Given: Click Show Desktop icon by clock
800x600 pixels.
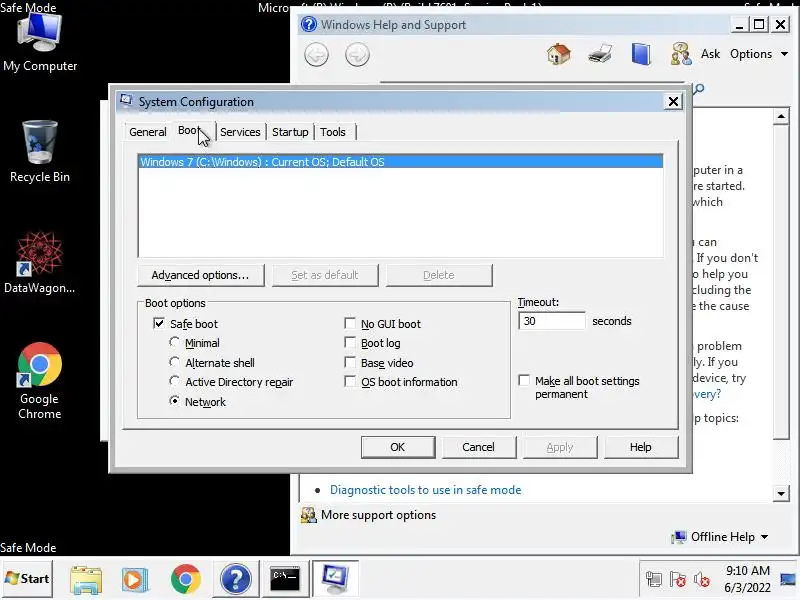Looking at the screenshot, I should (789, 580).
